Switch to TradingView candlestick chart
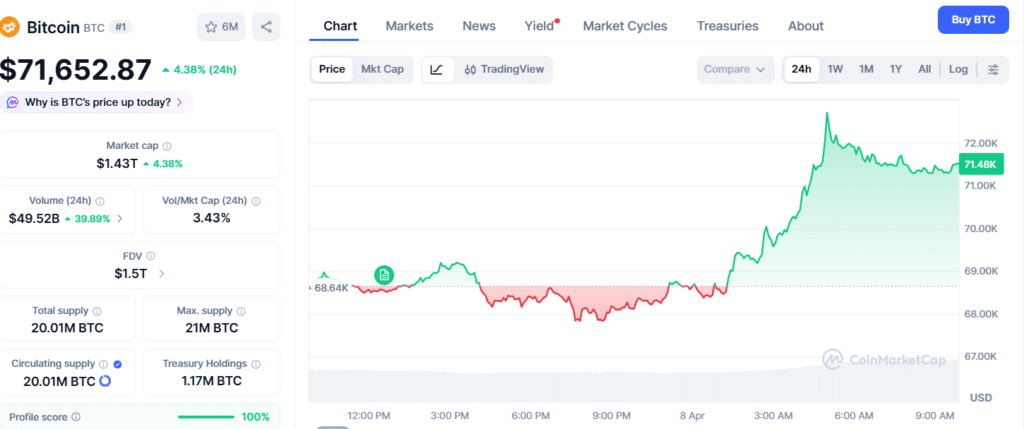1024x429 pixels. tap(504, 69)
